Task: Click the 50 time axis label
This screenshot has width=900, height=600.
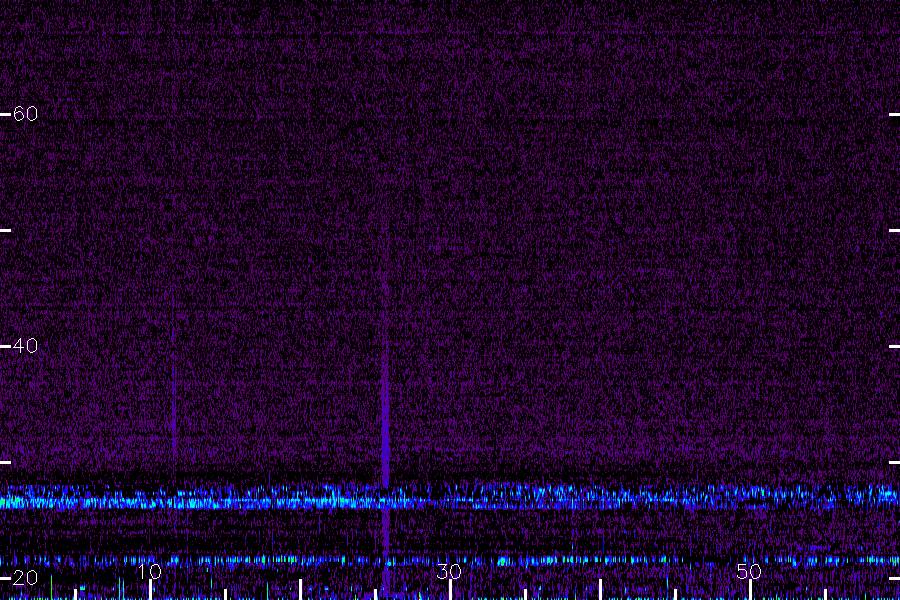Action: pos(749,571)
